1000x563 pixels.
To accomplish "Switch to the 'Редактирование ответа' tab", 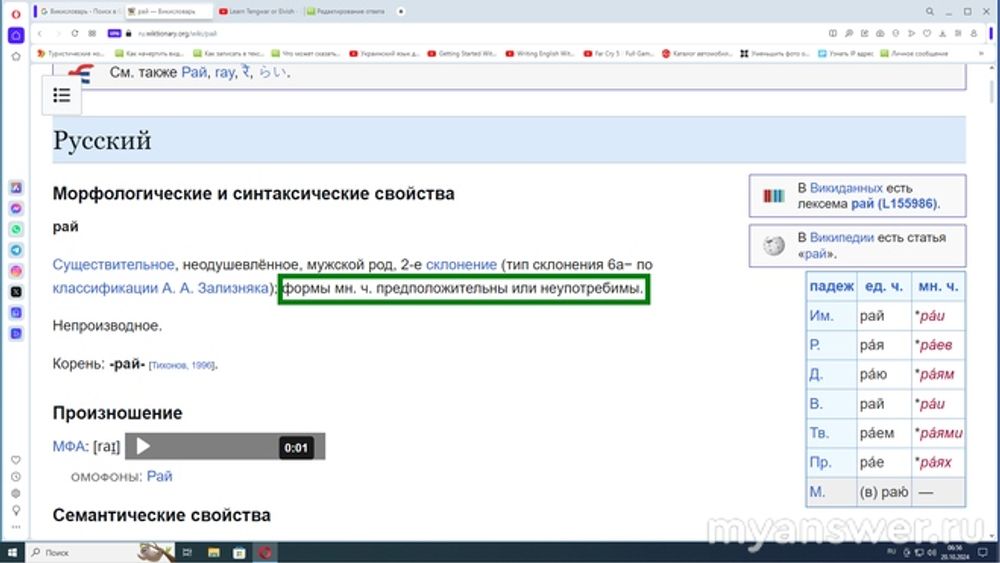I will (x=345, y=11).
